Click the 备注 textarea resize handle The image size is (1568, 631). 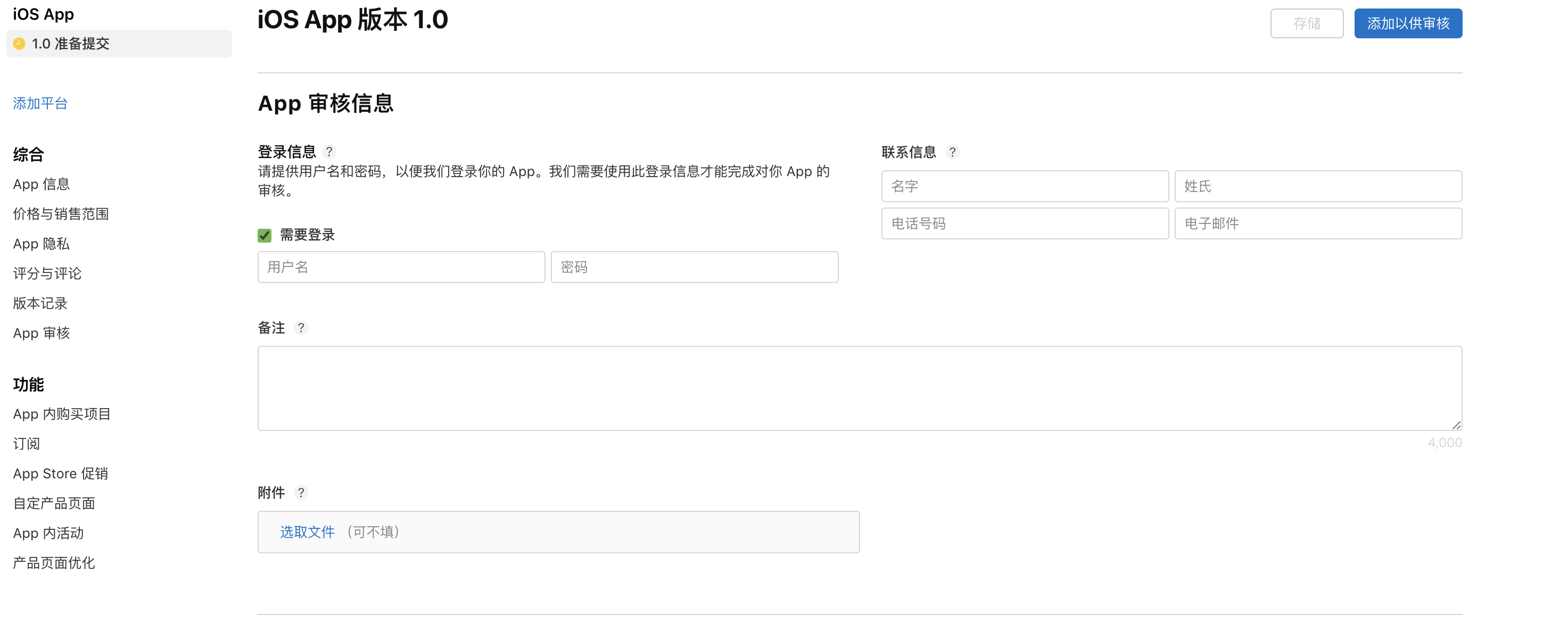(1456, 425)
